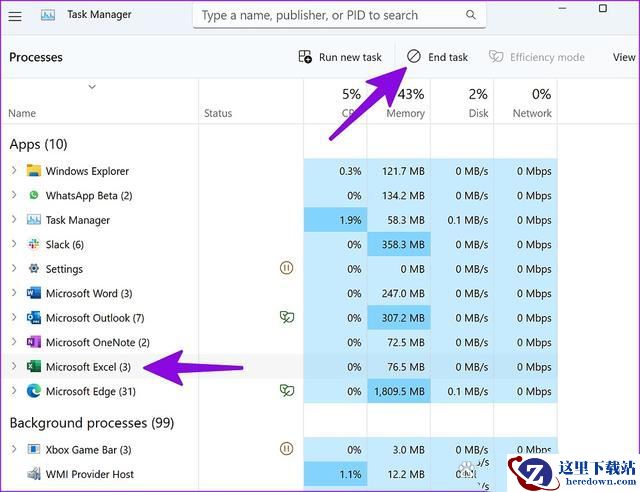
Task: Expand the Task Manager process row
Action: [x=14, y=219]
